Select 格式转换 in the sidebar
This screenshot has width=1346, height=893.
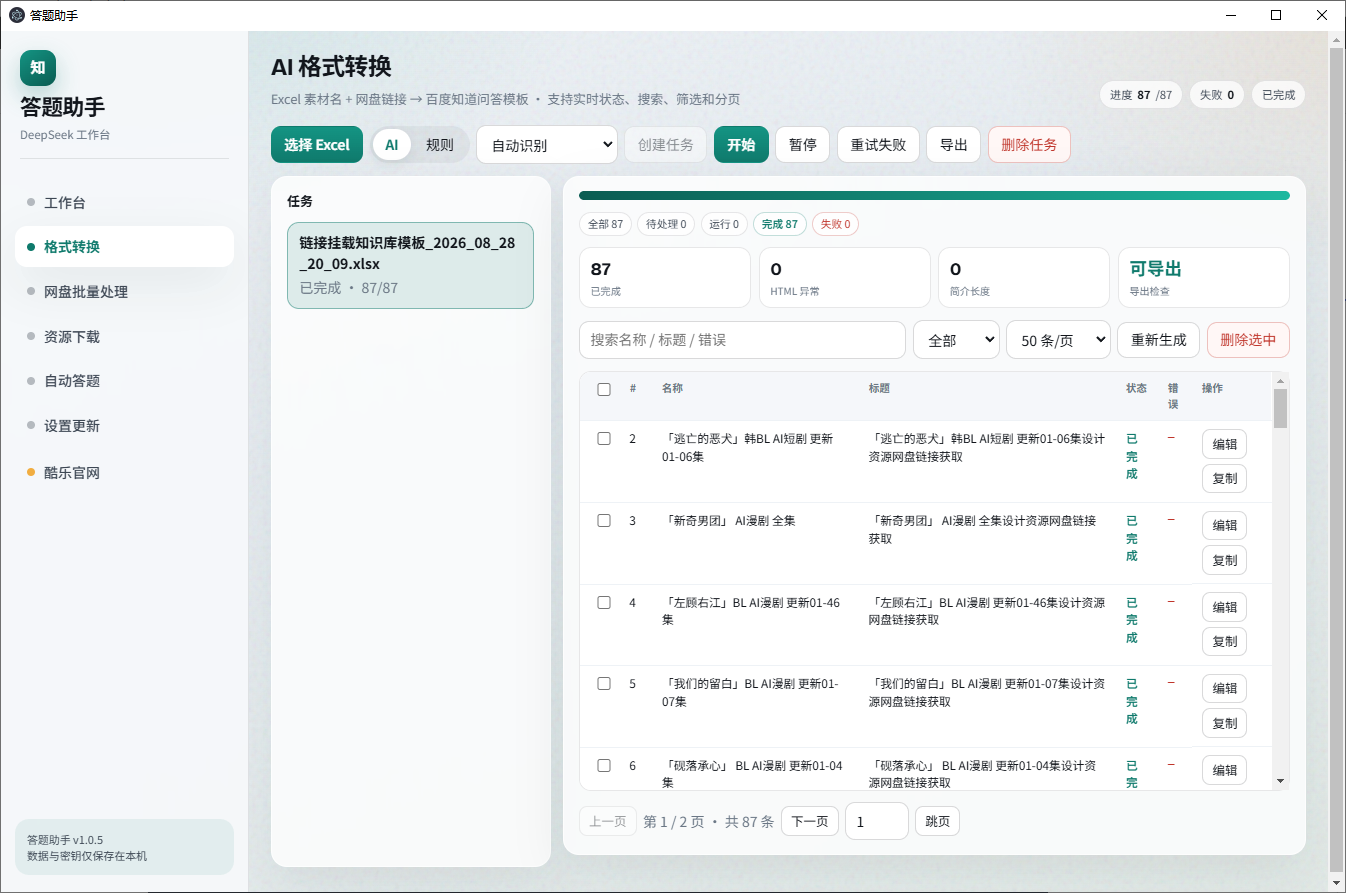tap(124, 247)
